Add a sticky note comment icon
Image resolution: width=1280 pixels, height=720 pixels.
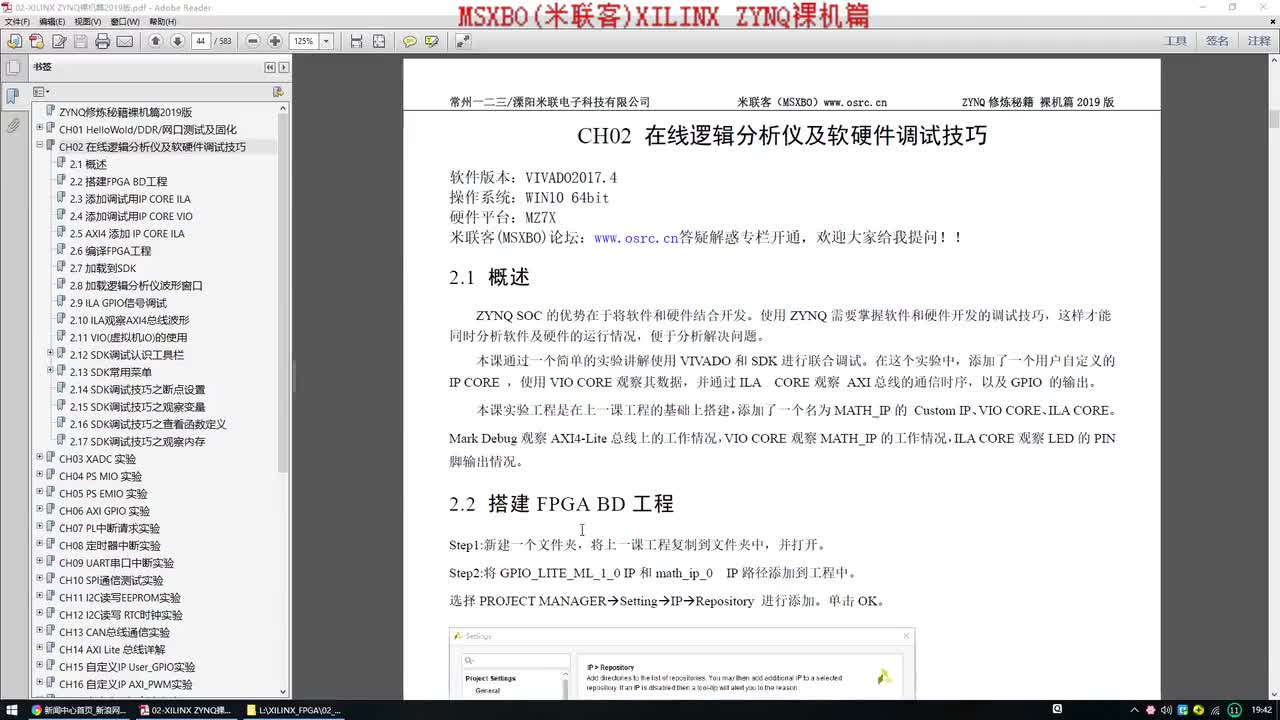click(x=409, y=41)
